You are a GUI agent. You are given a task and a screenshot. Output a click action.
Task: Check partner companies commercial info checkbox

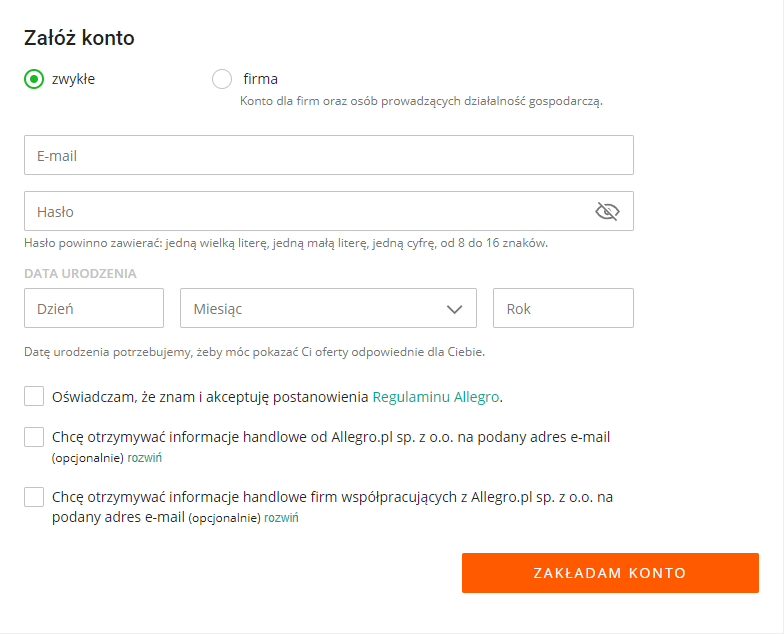(34, 497)
